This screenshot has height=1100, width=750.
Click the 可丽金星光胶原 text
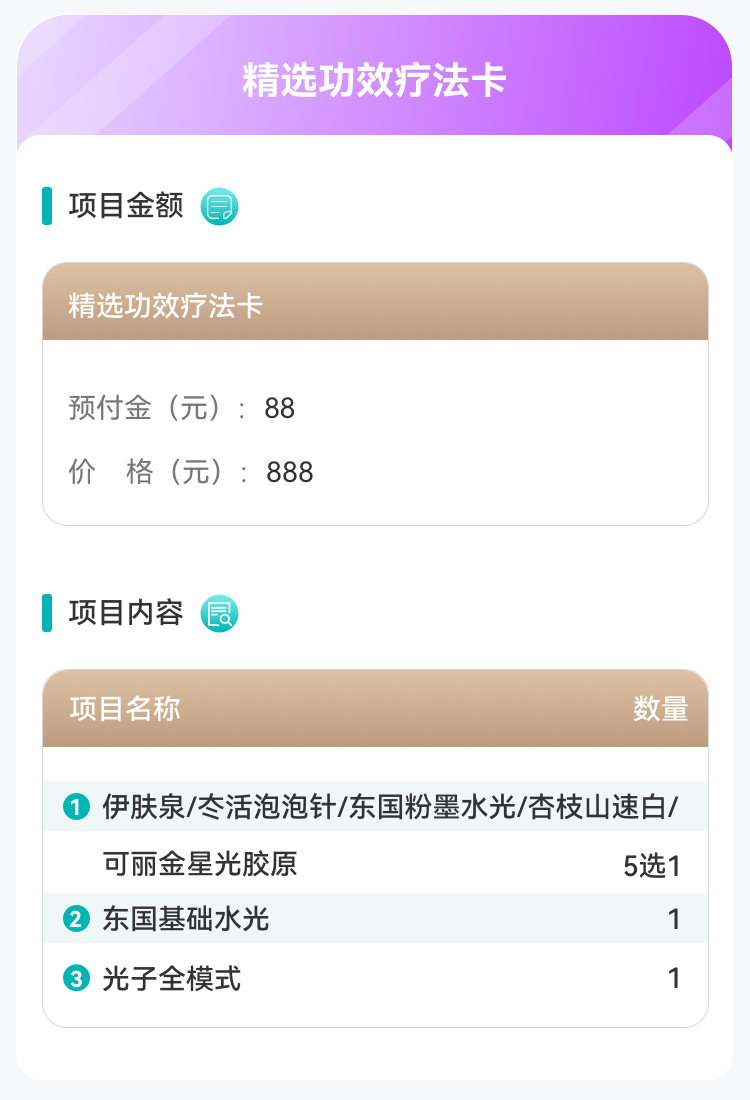click(200, 863)
